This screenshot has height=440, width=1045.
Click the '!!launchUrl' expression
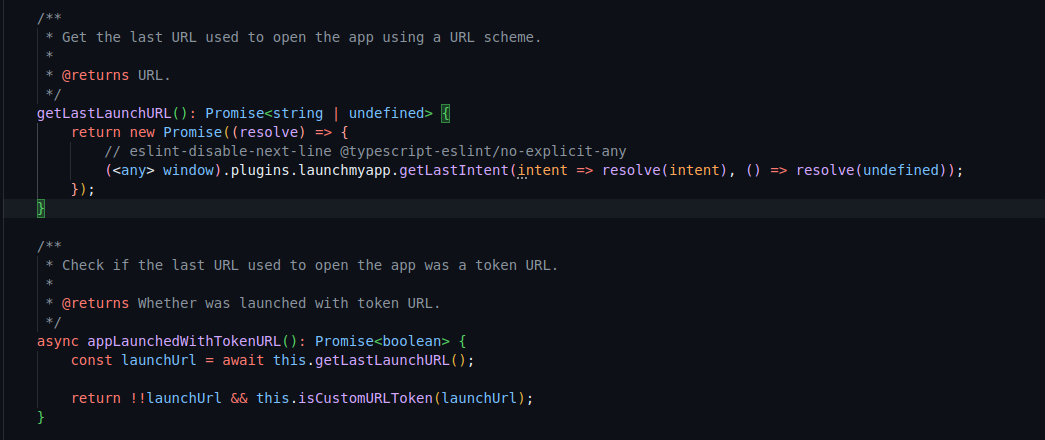coord(176,399)
